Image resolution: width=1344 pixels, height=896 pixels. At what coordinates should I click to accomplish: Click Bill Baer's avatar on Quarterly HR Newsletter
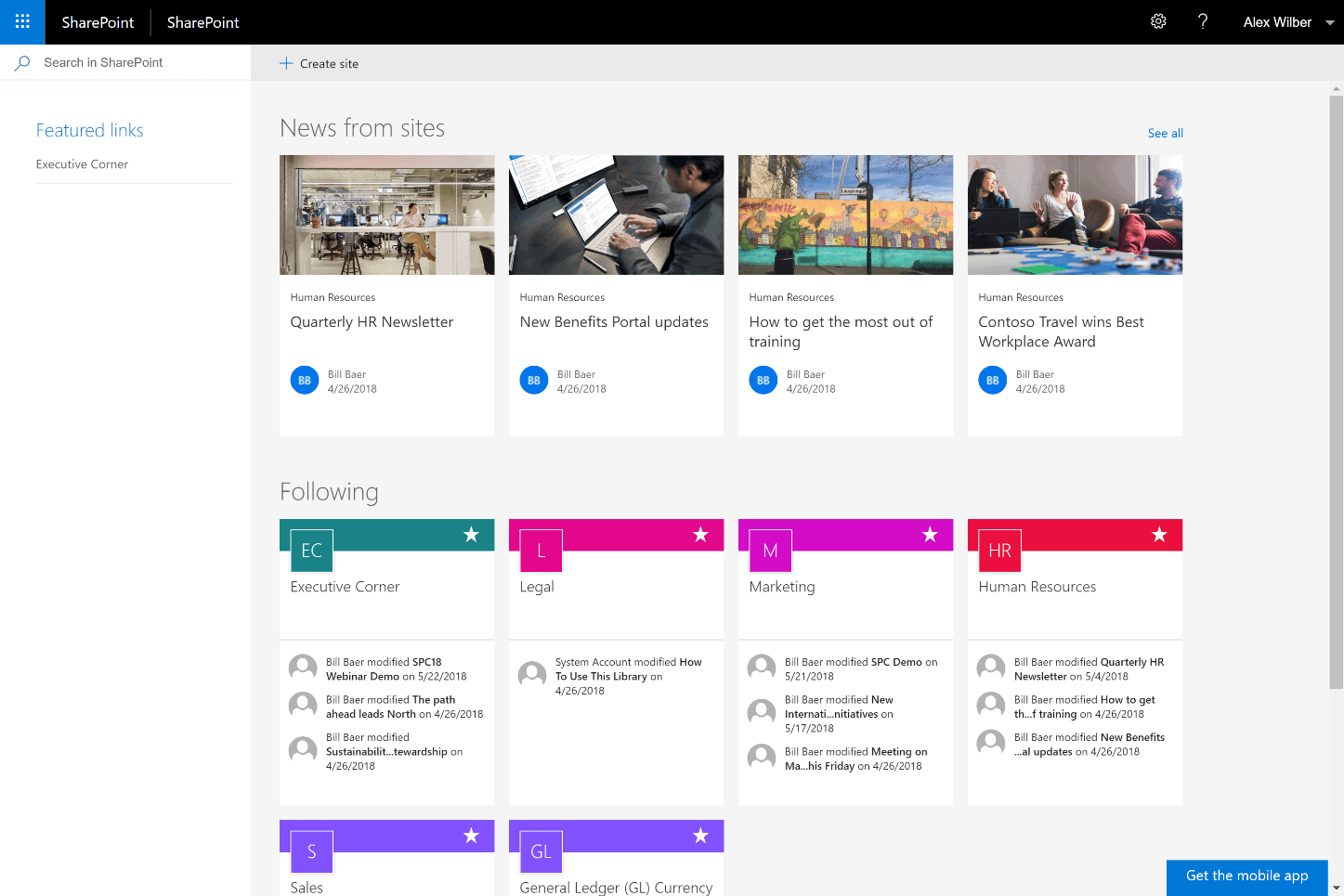coord(304,380)
